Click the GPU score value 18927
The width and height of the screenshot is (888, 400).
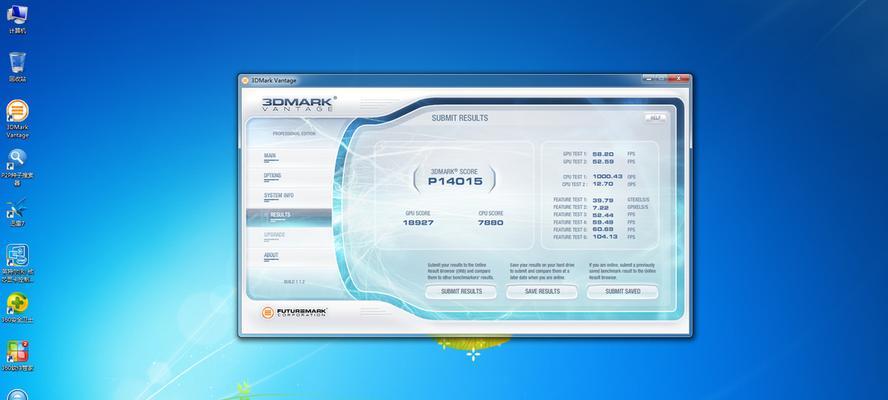point(418,223)
